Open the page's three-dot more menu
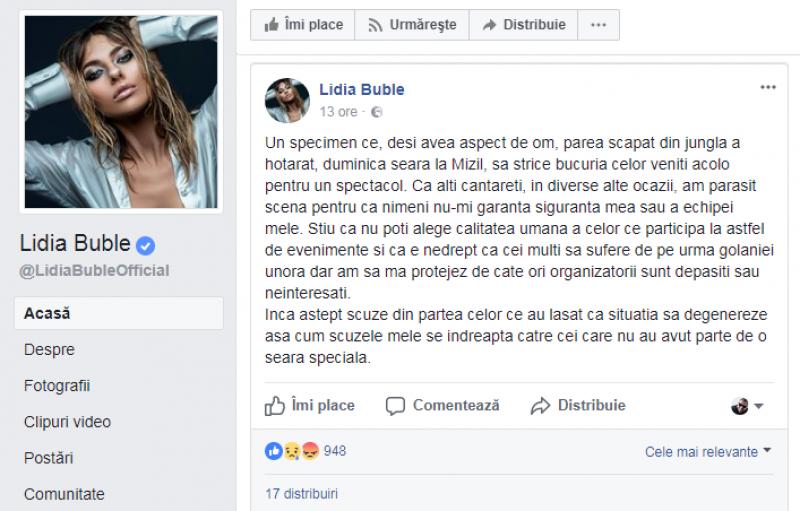 [598, 24]
